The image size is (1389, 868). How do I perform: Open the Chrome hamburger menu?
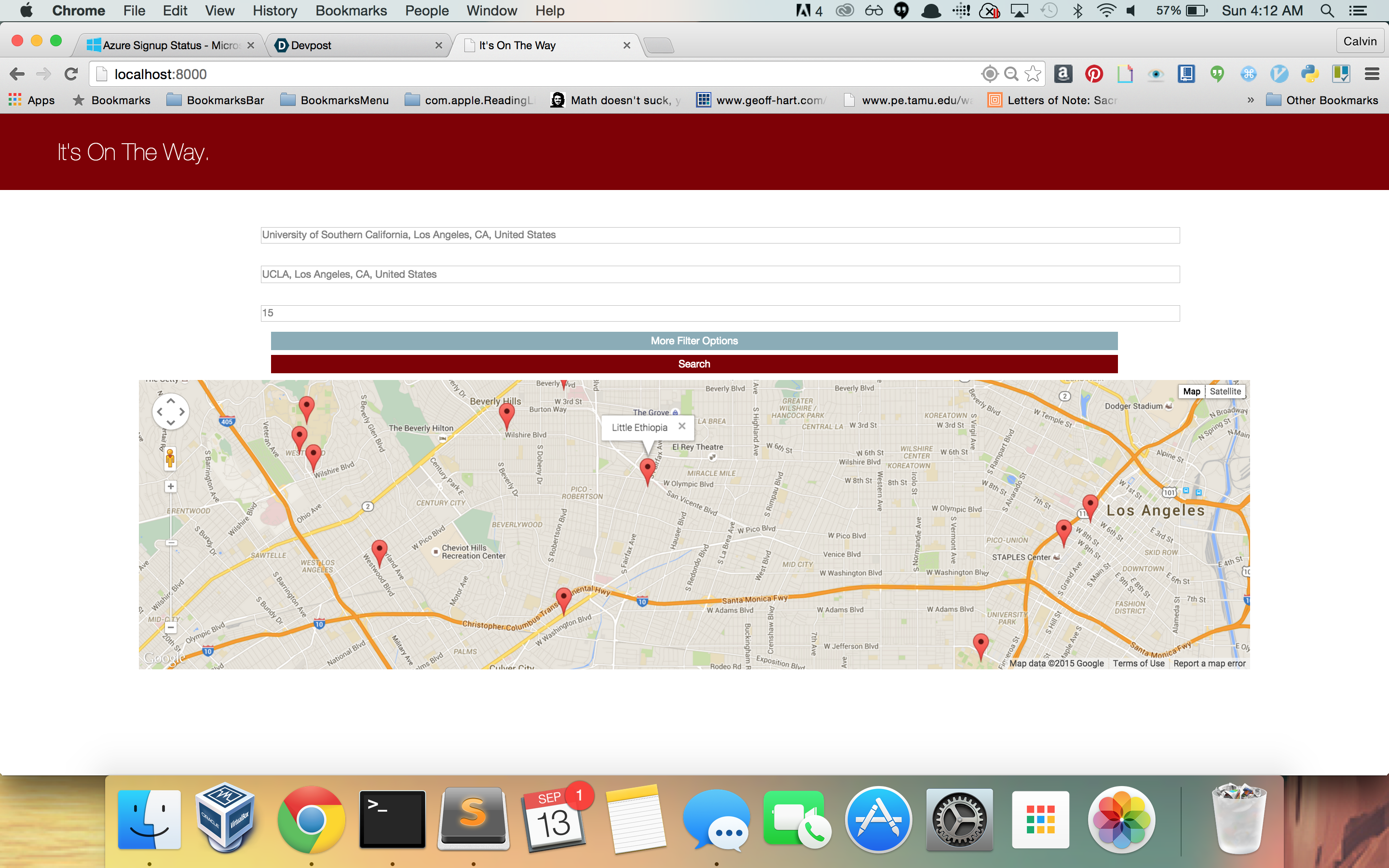1372,74
